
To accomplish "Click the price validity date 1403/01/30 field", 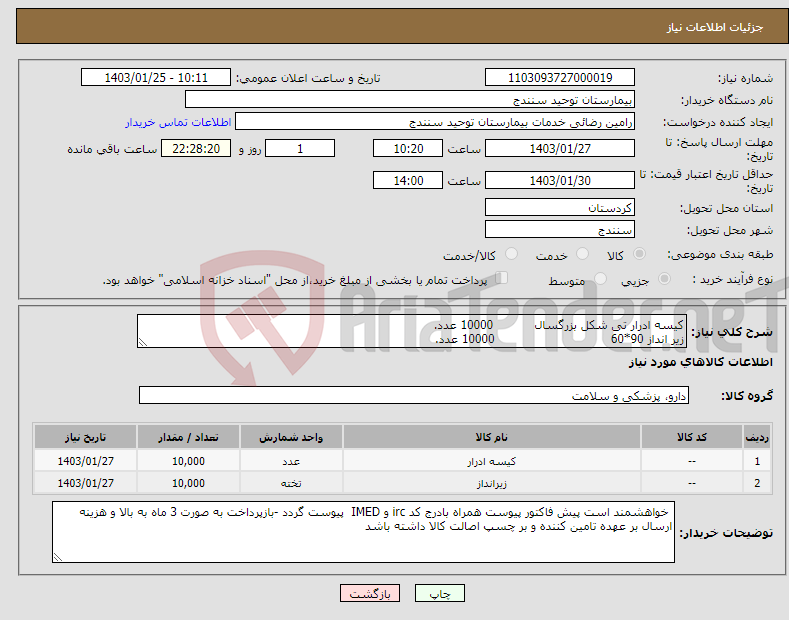I will (560, 180).
